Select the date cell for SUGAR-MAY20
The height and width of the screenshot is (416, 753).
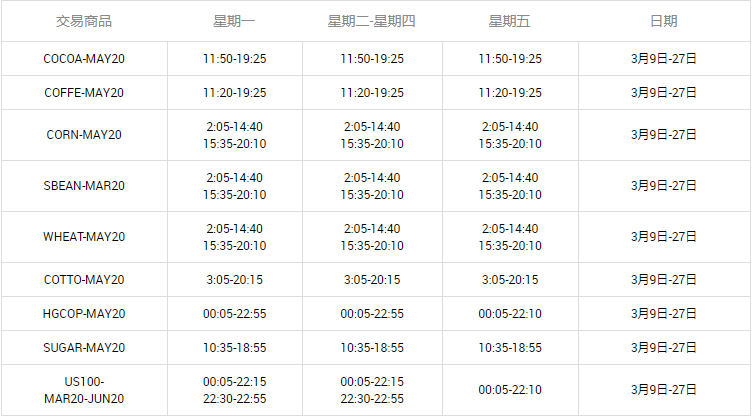[x=663, y=348]
